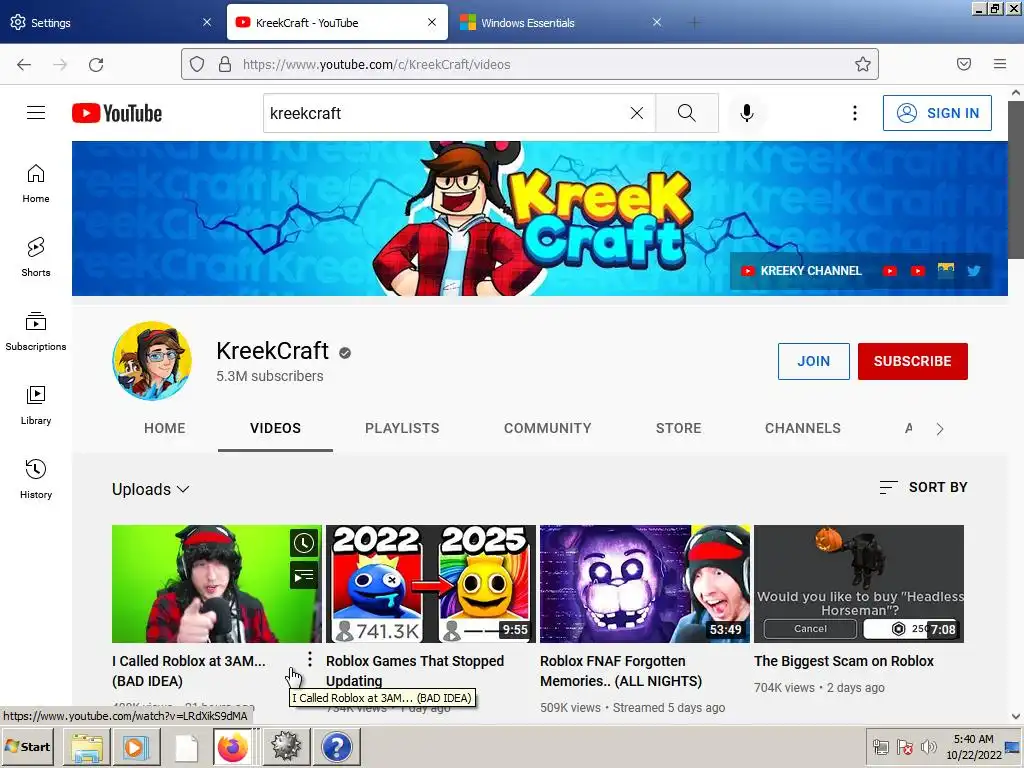Click the magnifier search button
This screenshot has width=1024, height=768.
pos(687,113)
